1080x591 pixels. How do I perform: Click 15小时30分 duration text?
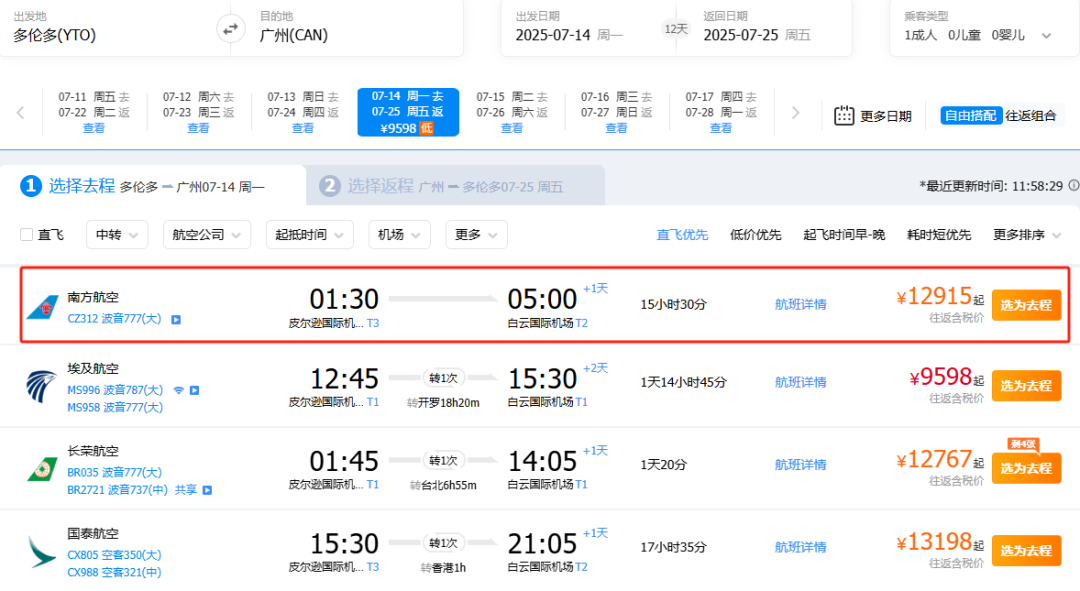coord(673,304)
